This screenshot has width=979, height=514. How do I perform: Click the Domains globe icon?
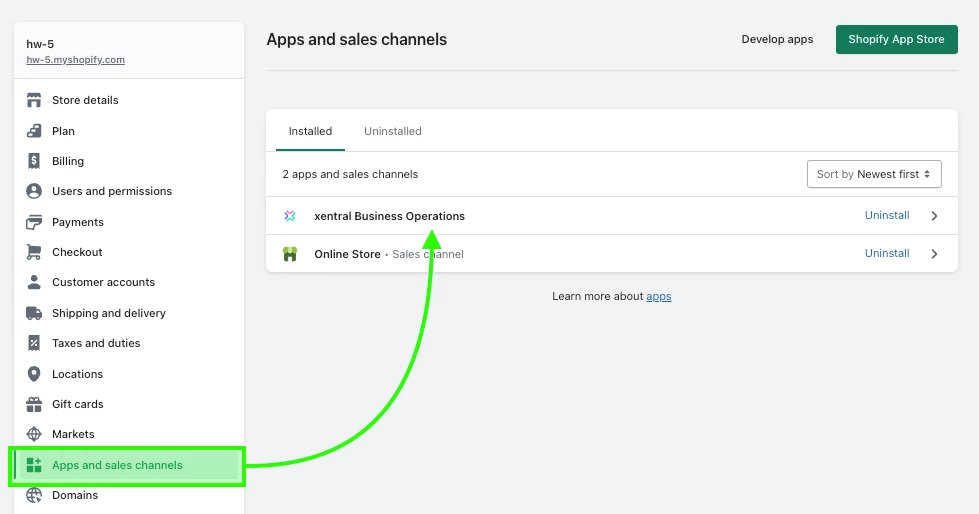34,495
